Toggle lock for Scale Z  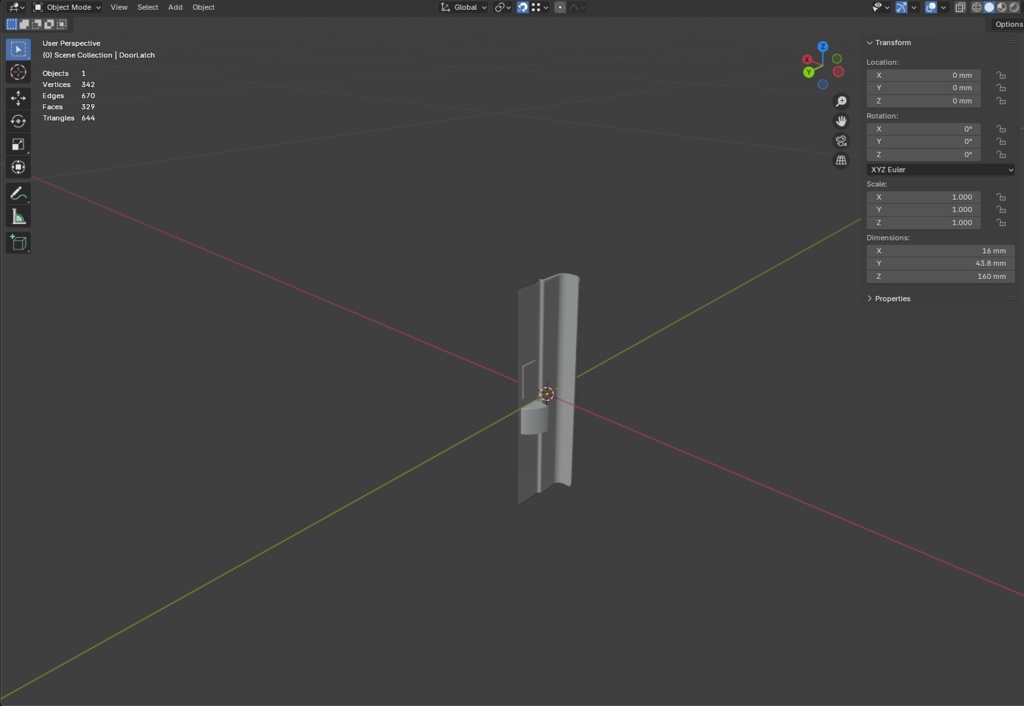click(1001, 223)
